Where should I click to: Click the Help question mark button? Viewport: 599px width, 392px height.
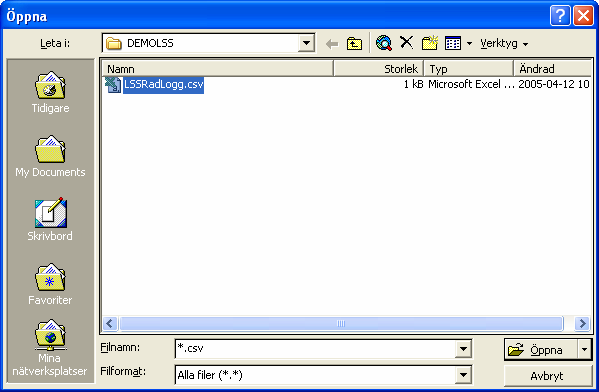point(560,16)
